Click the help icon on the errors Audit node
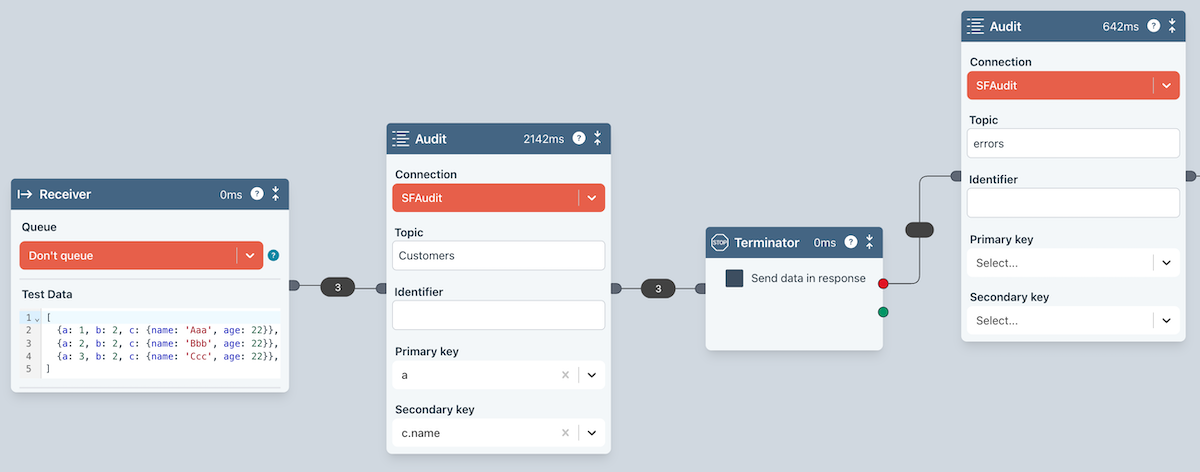1200x472 pixels. [x=1154, y=26]
